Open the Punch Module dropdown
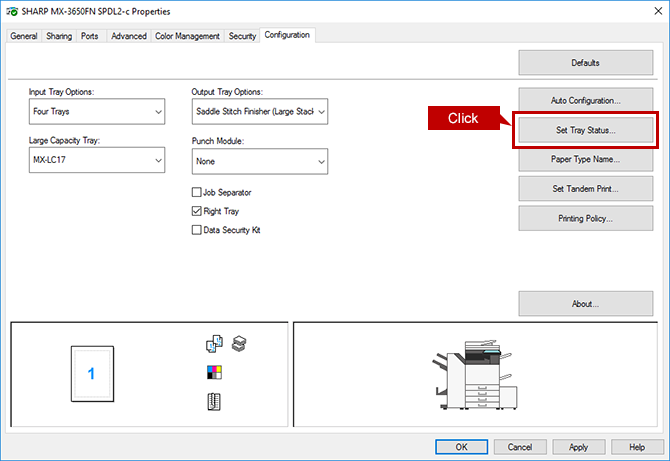The height and width of the screenshot is (461, 670). [260, 161]
